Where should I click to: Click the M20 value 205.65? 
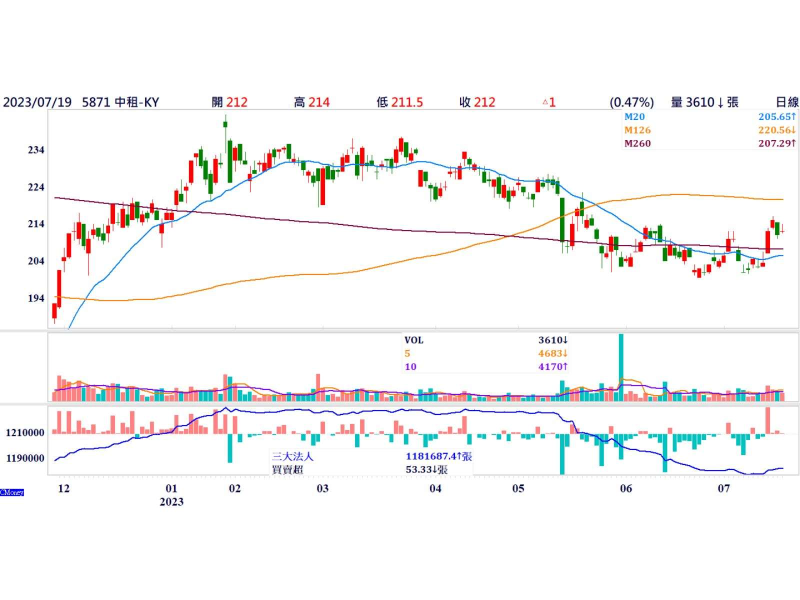777,117
